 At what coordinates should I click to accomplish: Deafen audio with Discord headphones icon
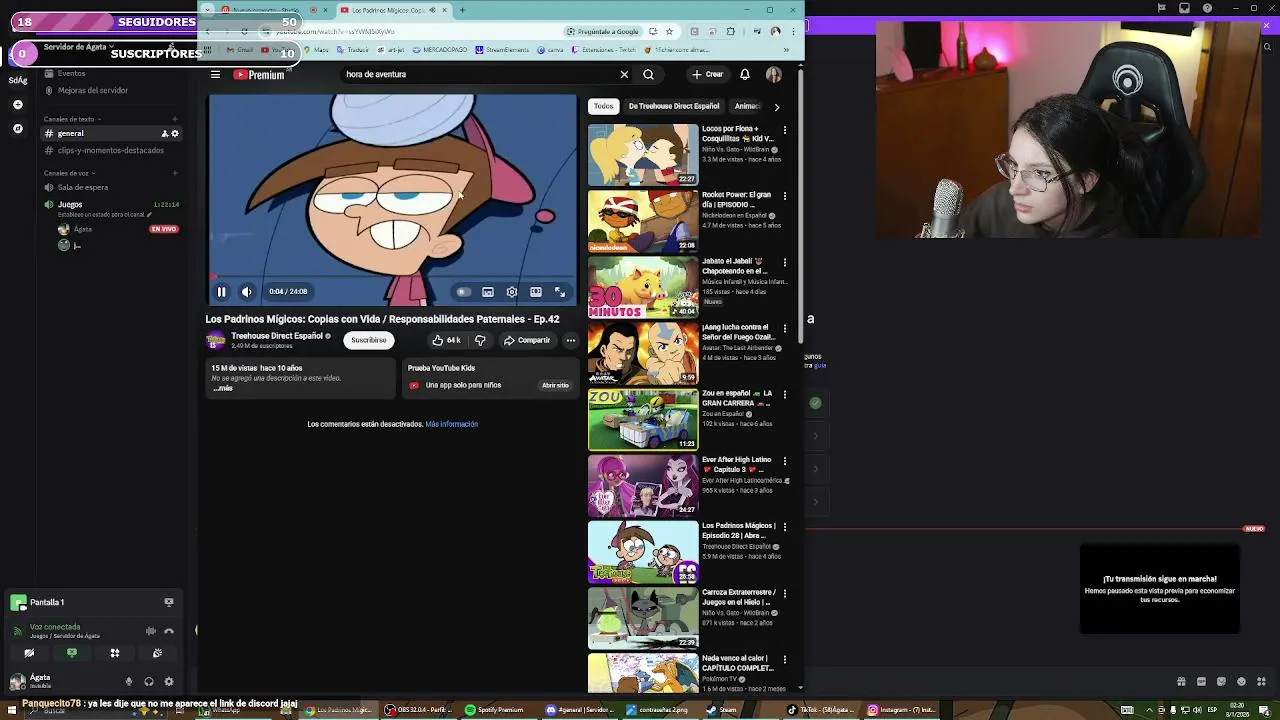click(149, 682)
